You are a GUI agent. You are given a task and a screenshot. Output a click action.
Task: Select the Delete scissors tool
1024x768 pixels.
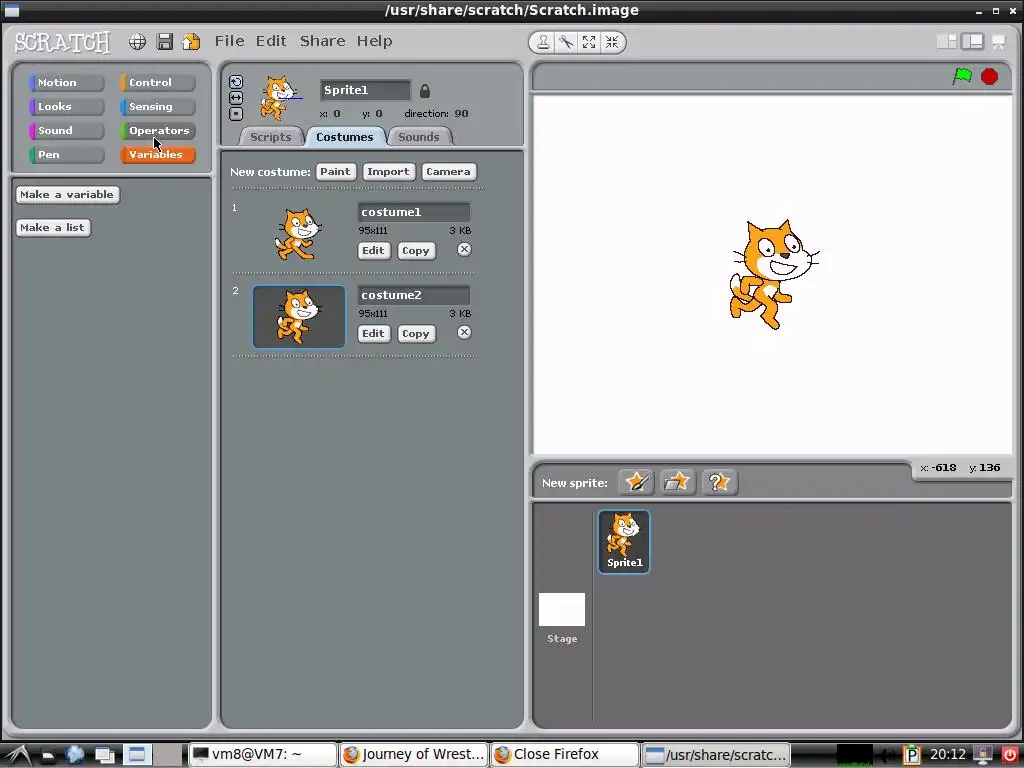pyautogui.click(x=566, y=42)
